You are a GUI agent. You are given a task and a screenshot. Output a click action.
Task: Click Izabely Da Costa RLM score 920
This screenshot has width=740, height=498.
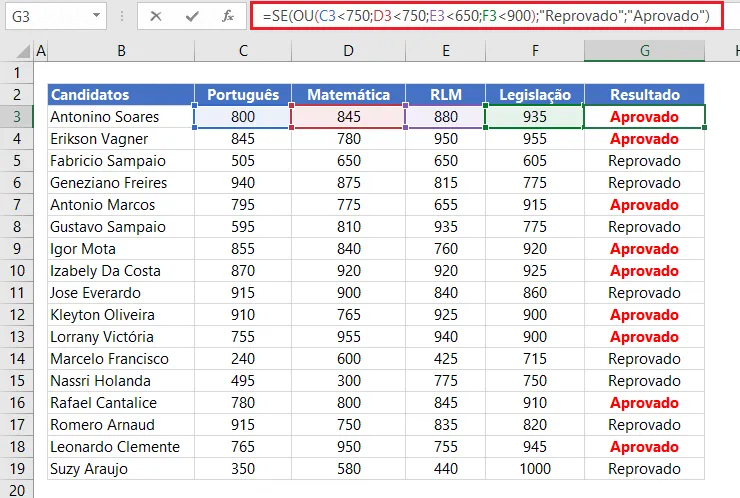tap(446, 270)
